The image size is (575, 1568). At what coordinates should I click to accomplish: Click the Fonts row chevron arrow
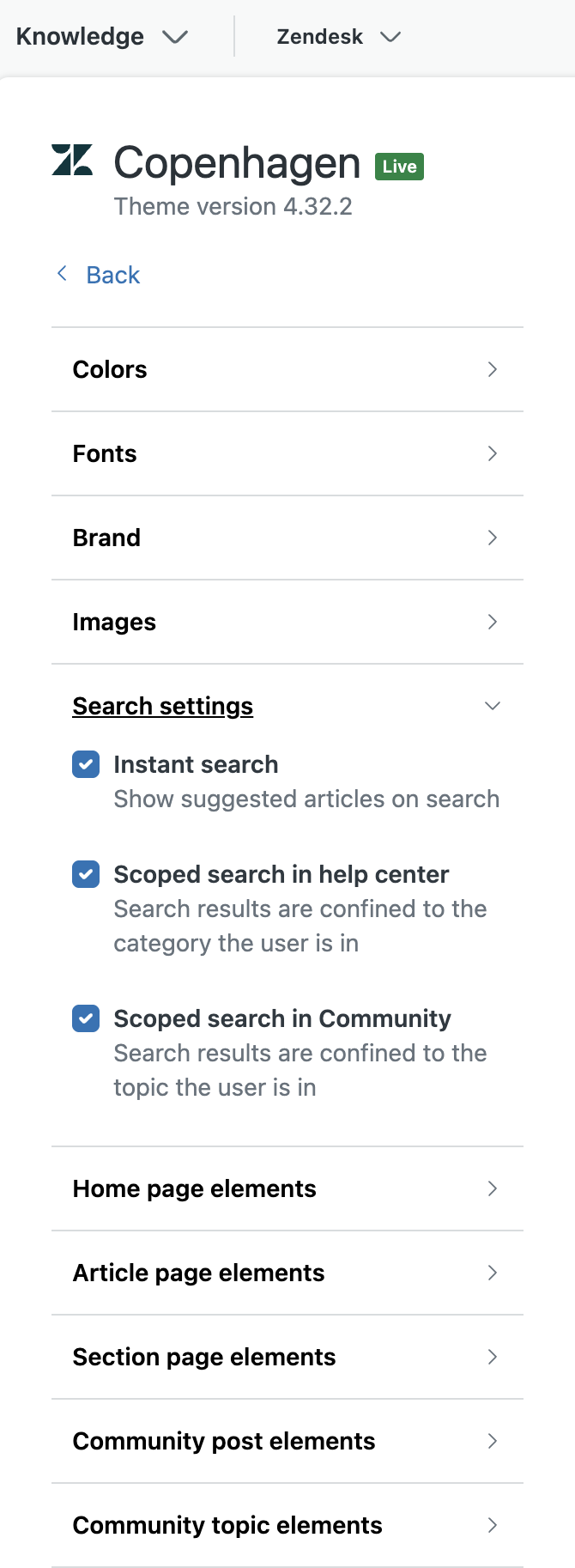click(493, 453)
